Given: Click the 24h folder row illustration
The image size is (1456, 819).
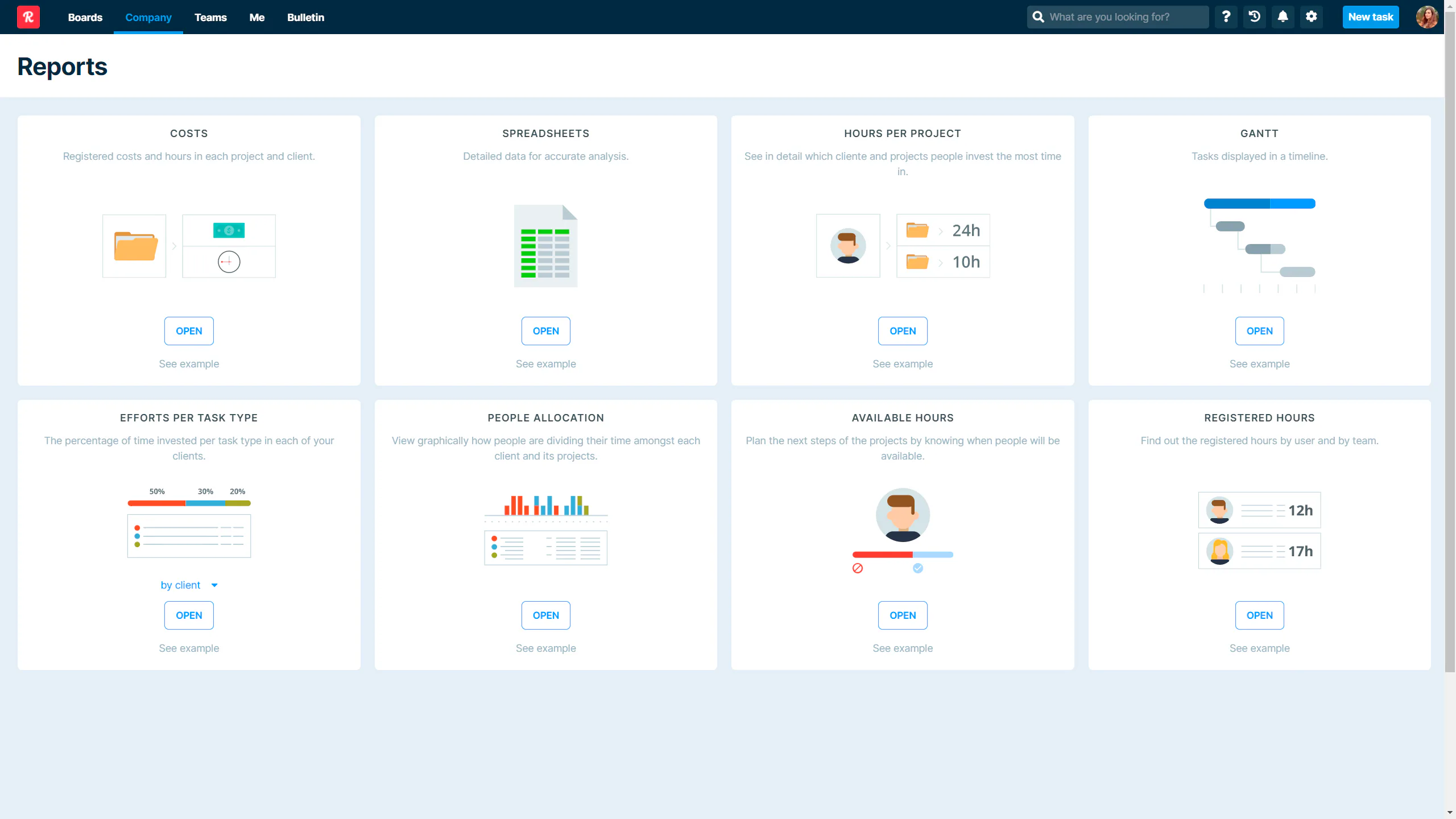Looking at the screenshot, I should click(x=943, y=230).
